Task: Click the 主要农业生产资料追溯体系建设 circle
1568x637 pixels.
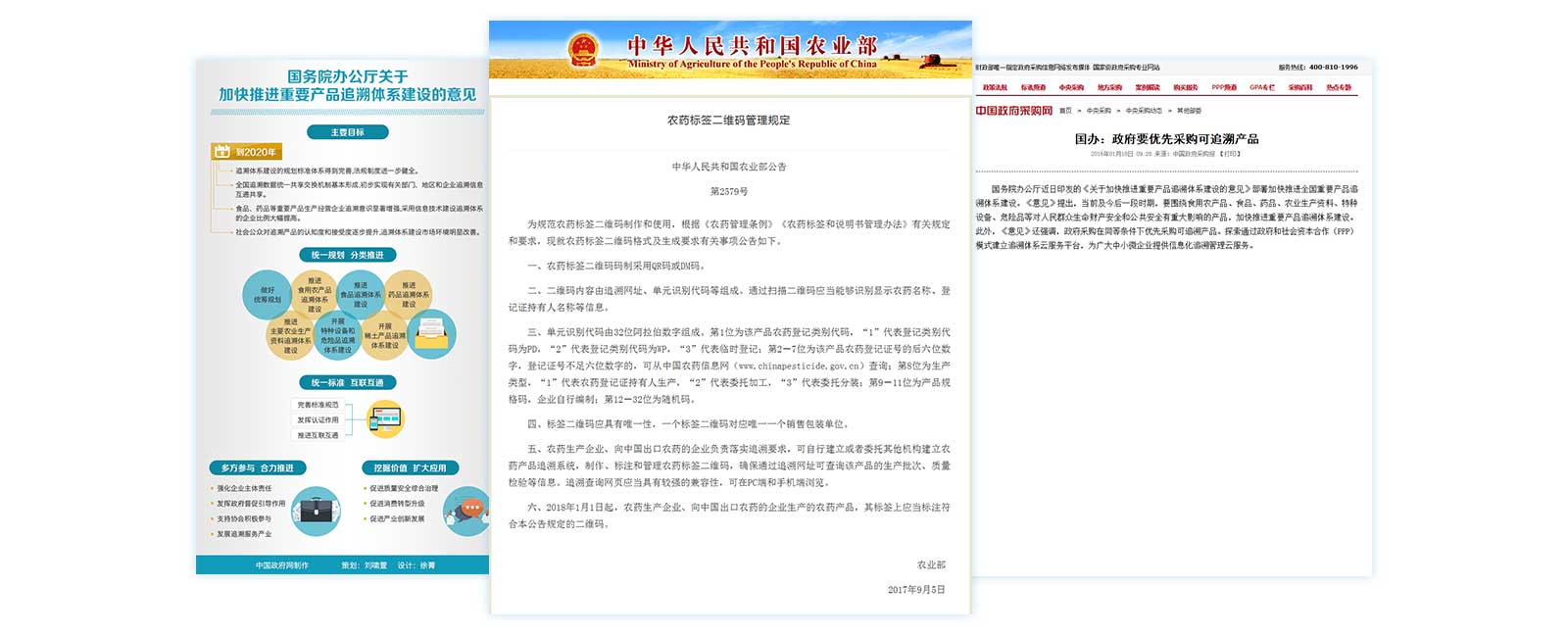Action: click(x=291, y=335)
